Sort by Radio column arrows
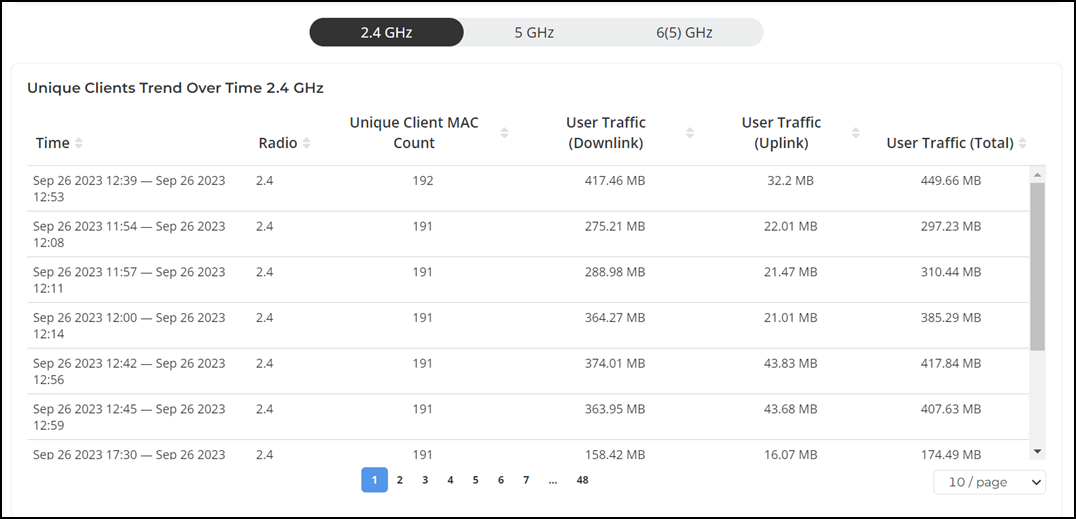Image resolution: width=1076 pixels, height=519 pixels. pos(306,143)
